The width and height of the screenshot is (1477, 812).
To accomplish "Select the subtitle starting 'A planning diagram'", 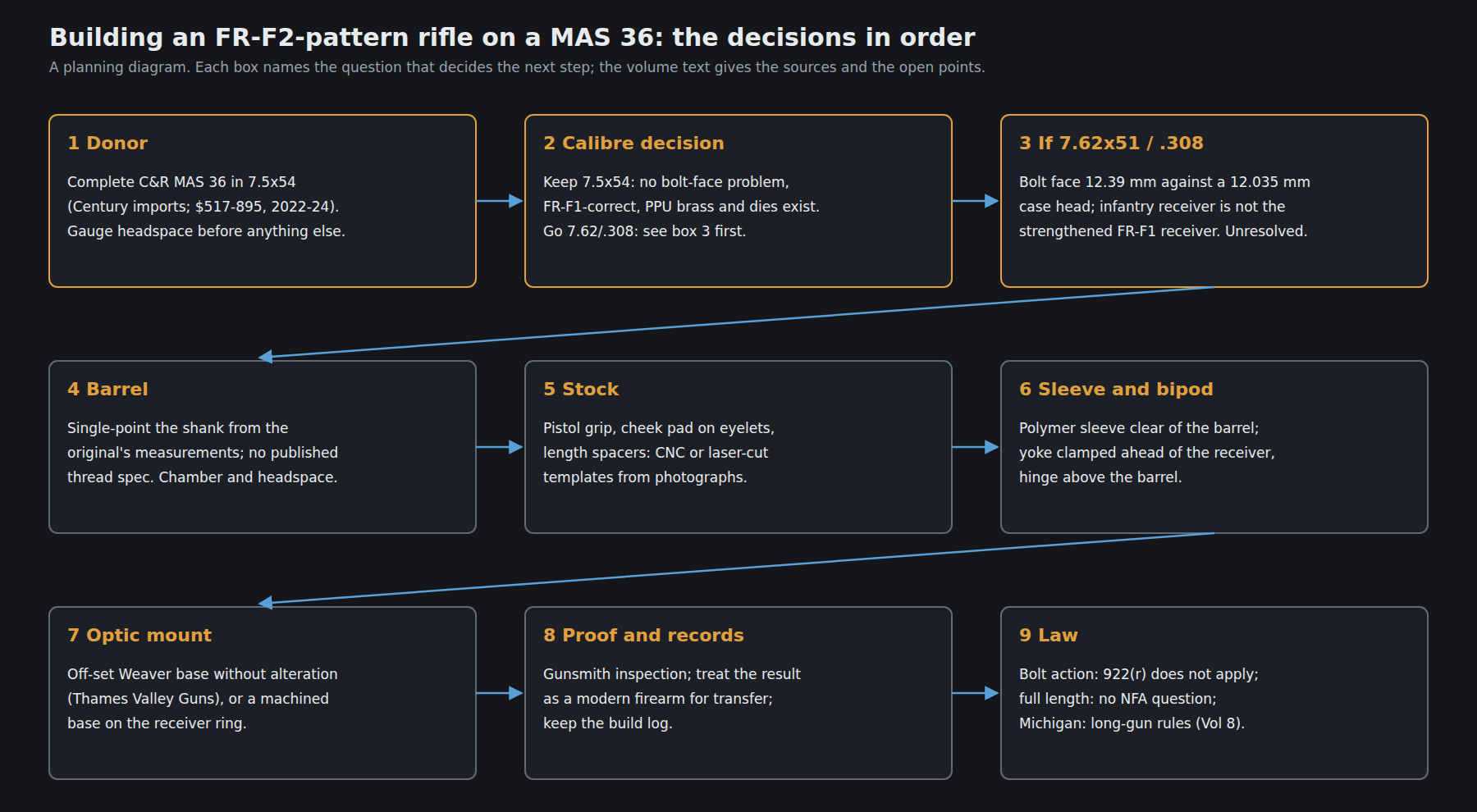I will (517, 67).
